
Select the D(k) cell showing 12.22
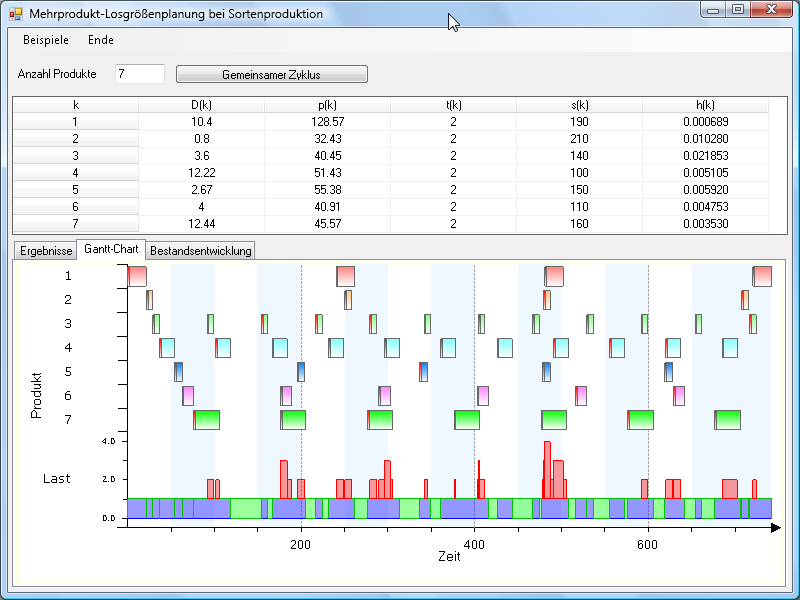point(201,173)
